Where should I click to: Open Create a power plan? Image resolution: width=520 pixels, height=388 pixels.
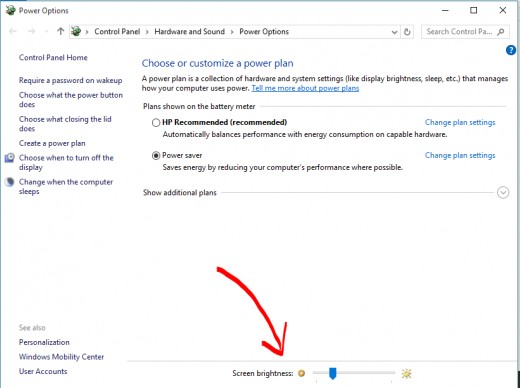[x=52, y=143]
